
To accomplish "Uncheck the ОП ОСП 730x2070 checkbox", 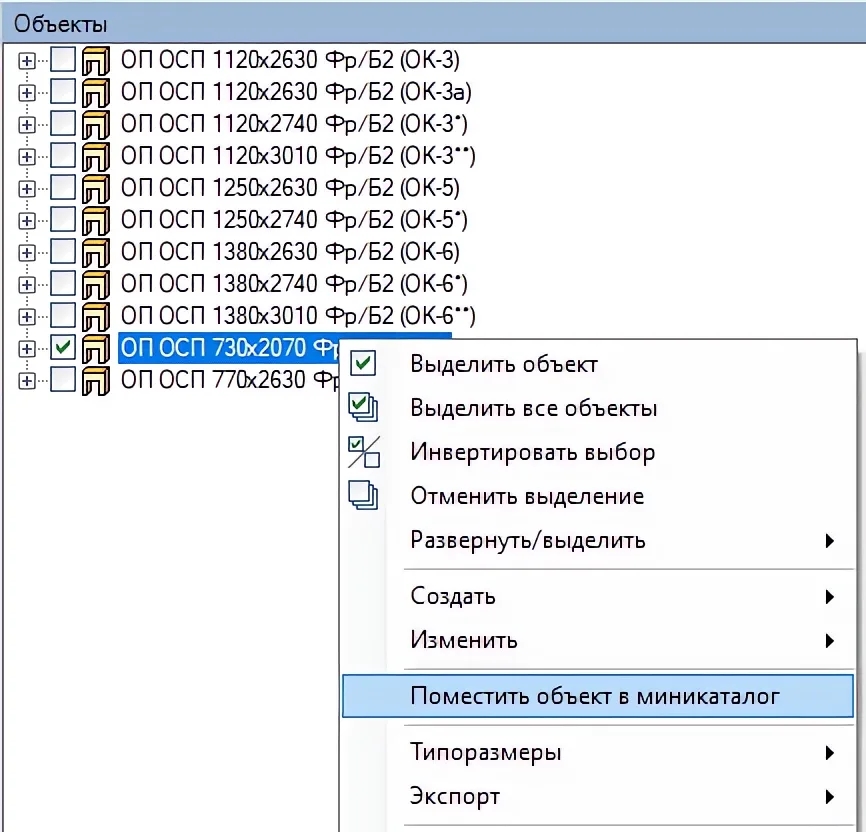I will click(x=63, y=348).
